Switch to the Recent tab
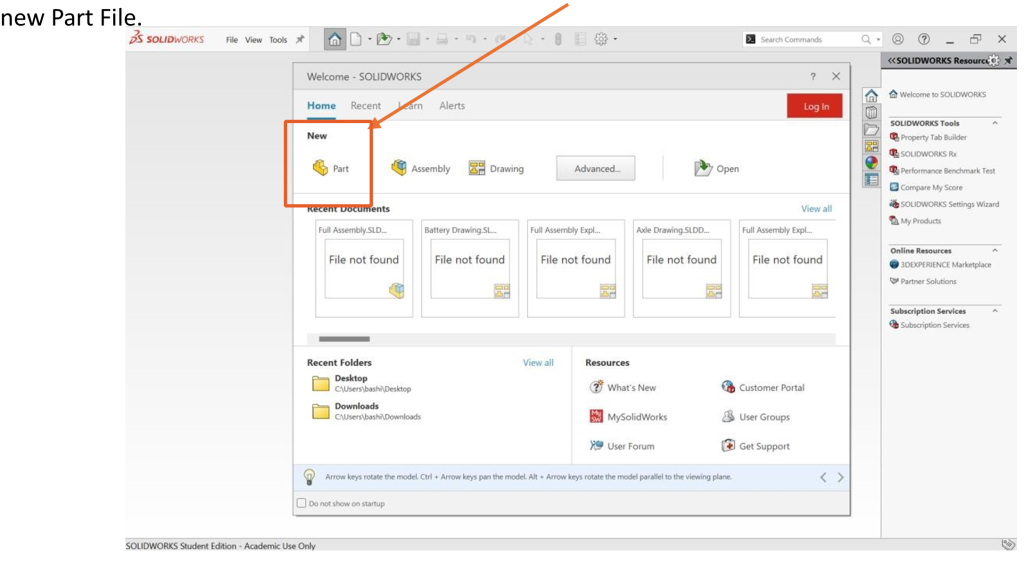1024x565 pixels. click(366, 105)
